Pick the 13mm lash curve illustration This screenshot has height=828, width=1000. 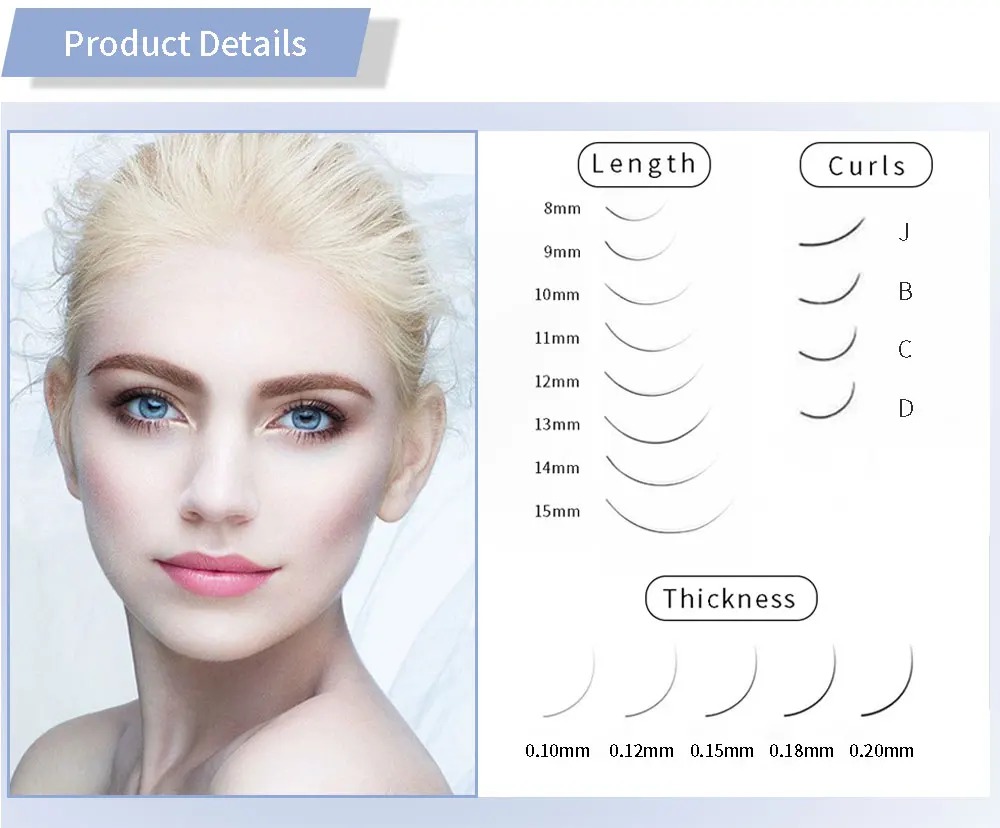pos(657,425)
